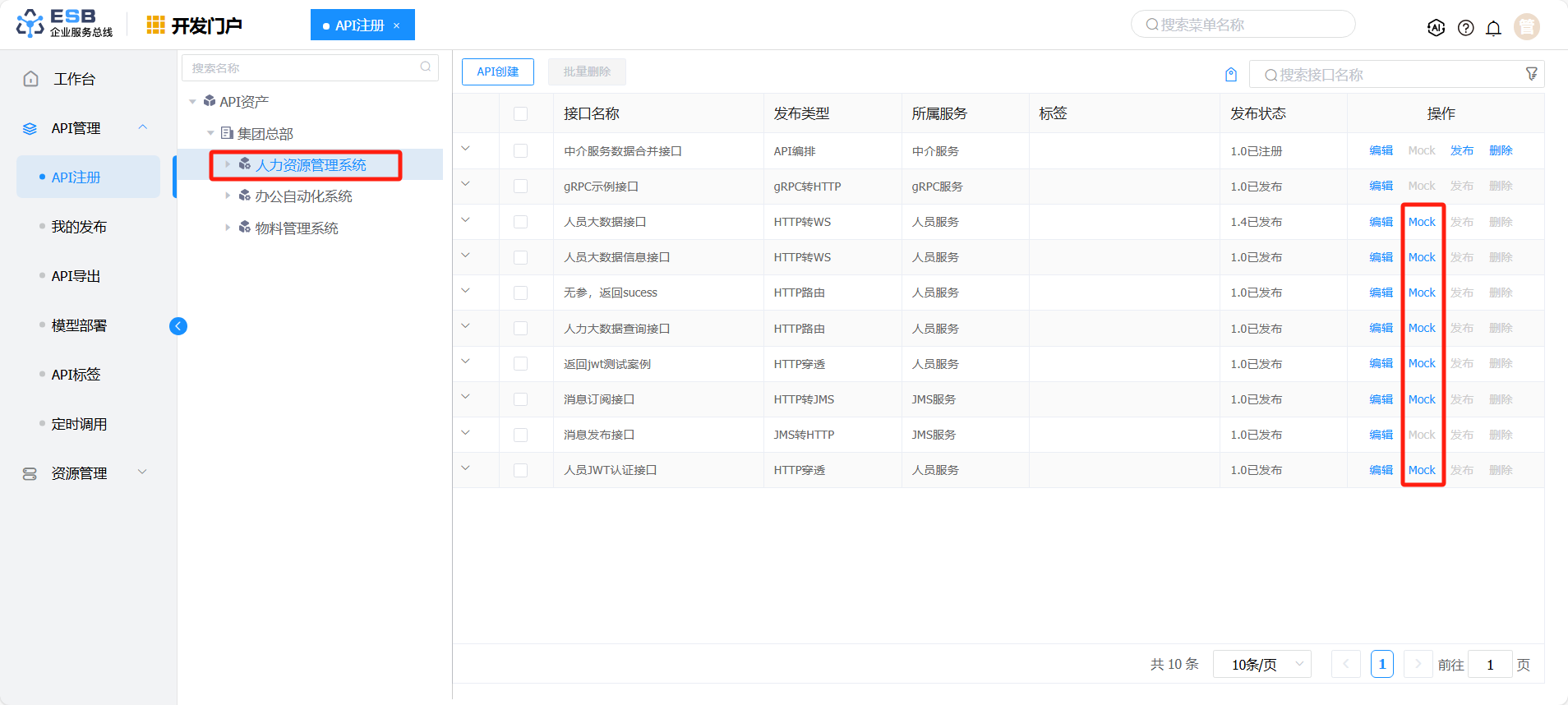Click the AI assistant icon in header
This screenshot has width=1568, height=705.
(1436, 28)
